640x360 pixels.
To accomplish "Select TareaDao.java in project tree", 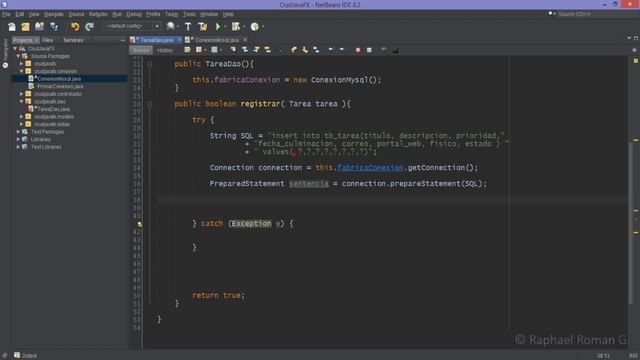I will (53, 109).
